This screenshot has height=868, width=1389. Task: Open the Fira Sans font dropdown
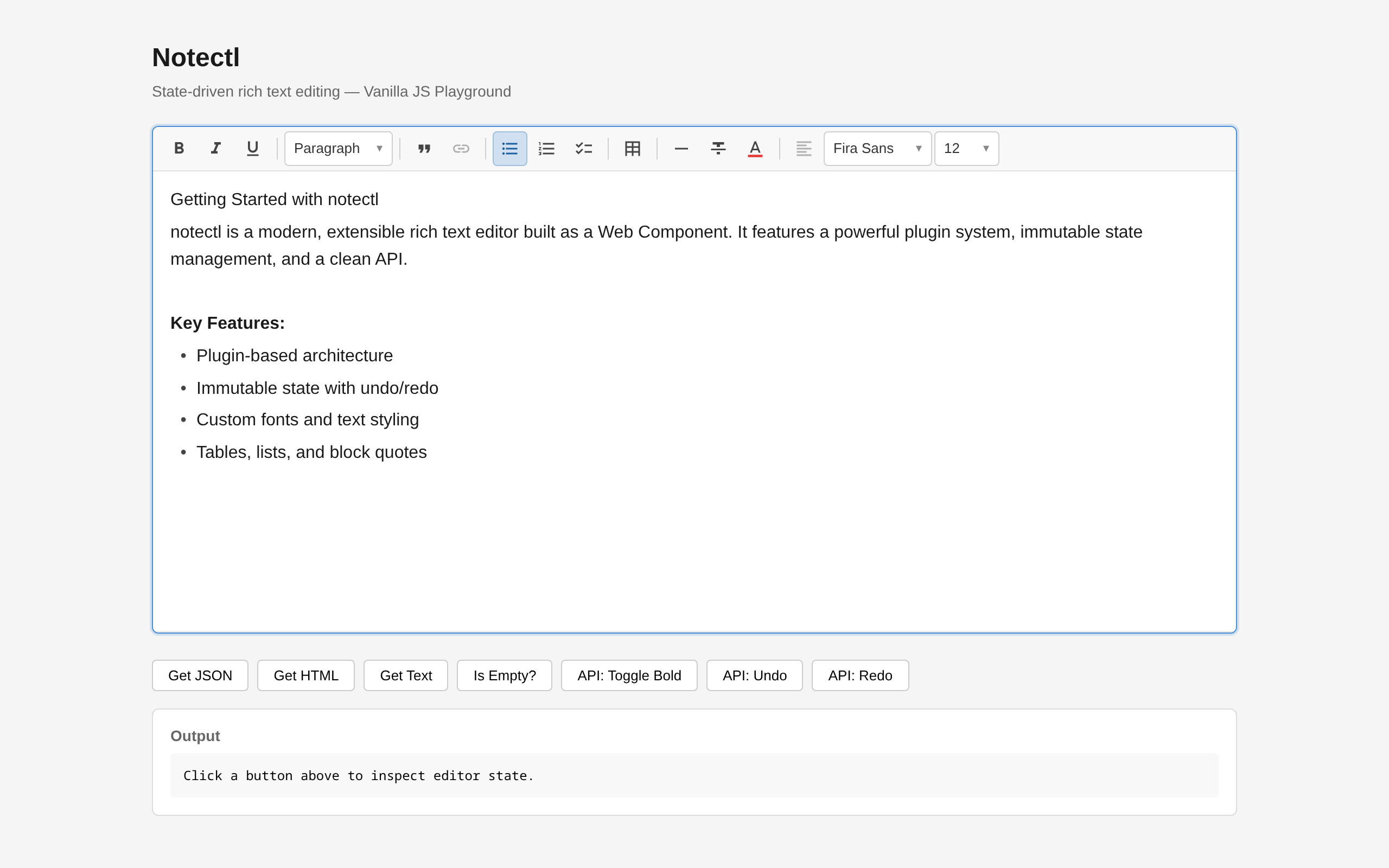tap(877, 149)
